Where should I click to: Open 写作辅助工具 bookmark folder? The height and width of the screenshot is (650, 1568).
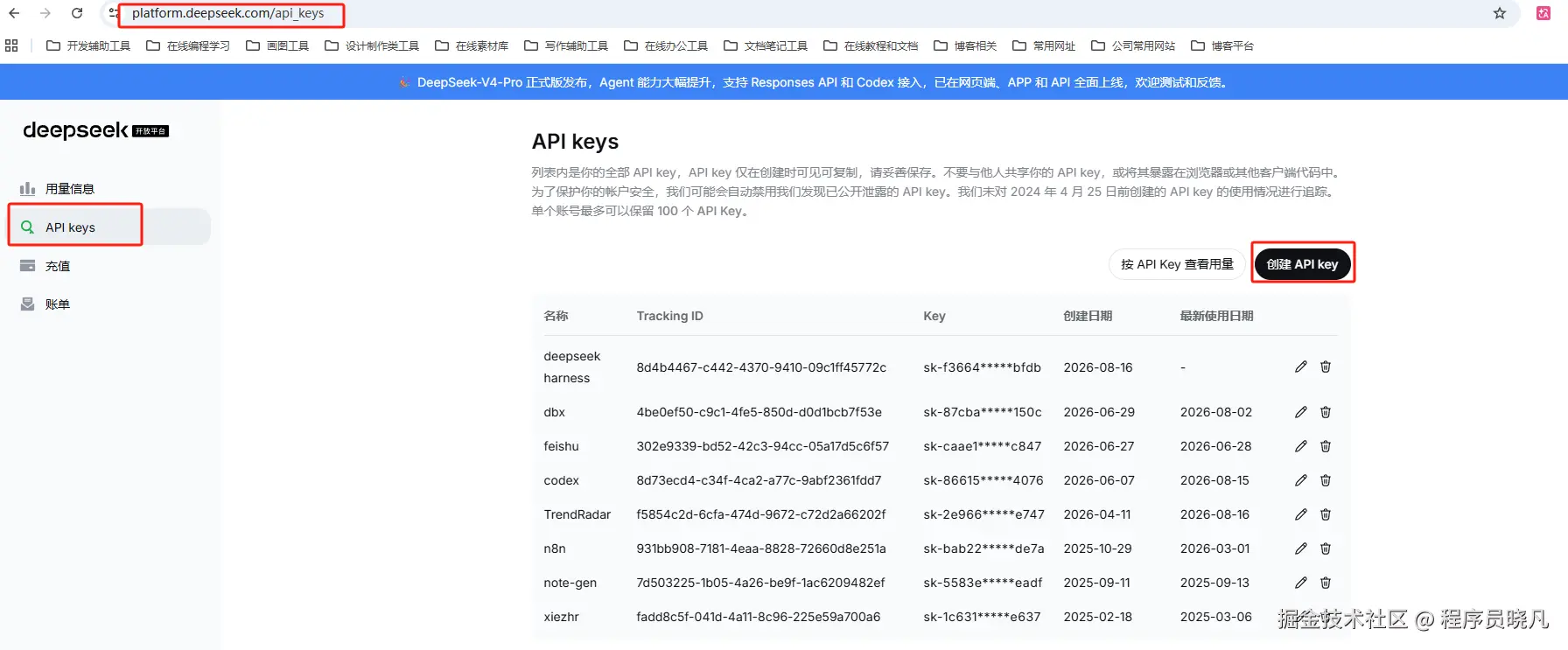(x=566, y=45)
